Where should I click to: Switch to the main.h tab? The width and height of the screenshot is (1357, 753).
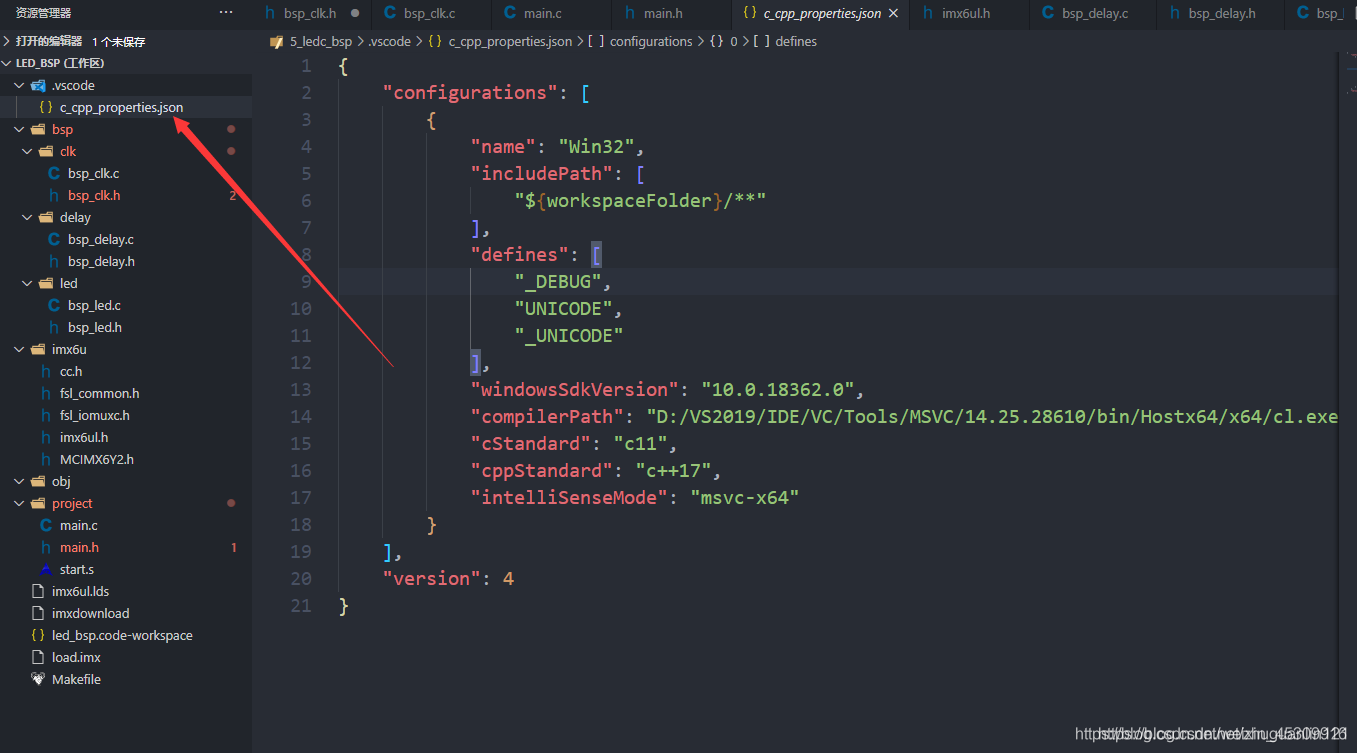[x=663, y=13]
